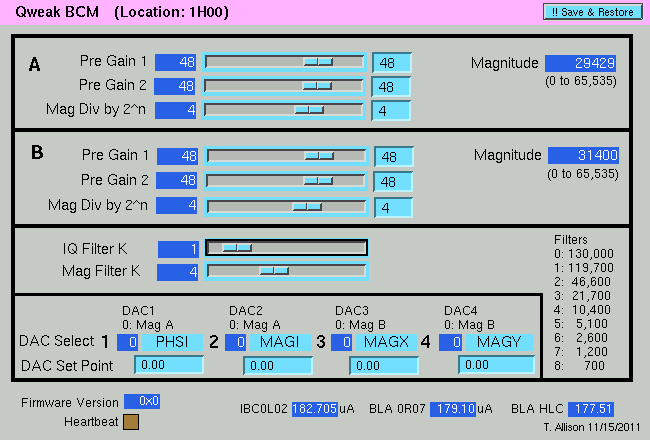Viewport: 650px width, 440px height.
Task: Click DAC2 select readback value 0
Action: [x=235, y=342]
